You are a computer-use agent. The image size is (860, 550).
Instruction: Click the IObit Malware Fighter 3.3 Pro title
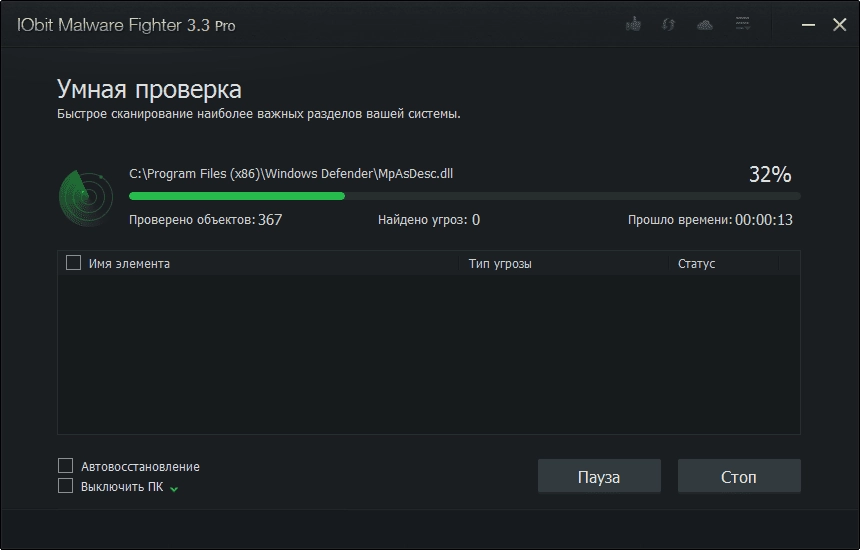[126, 25]
